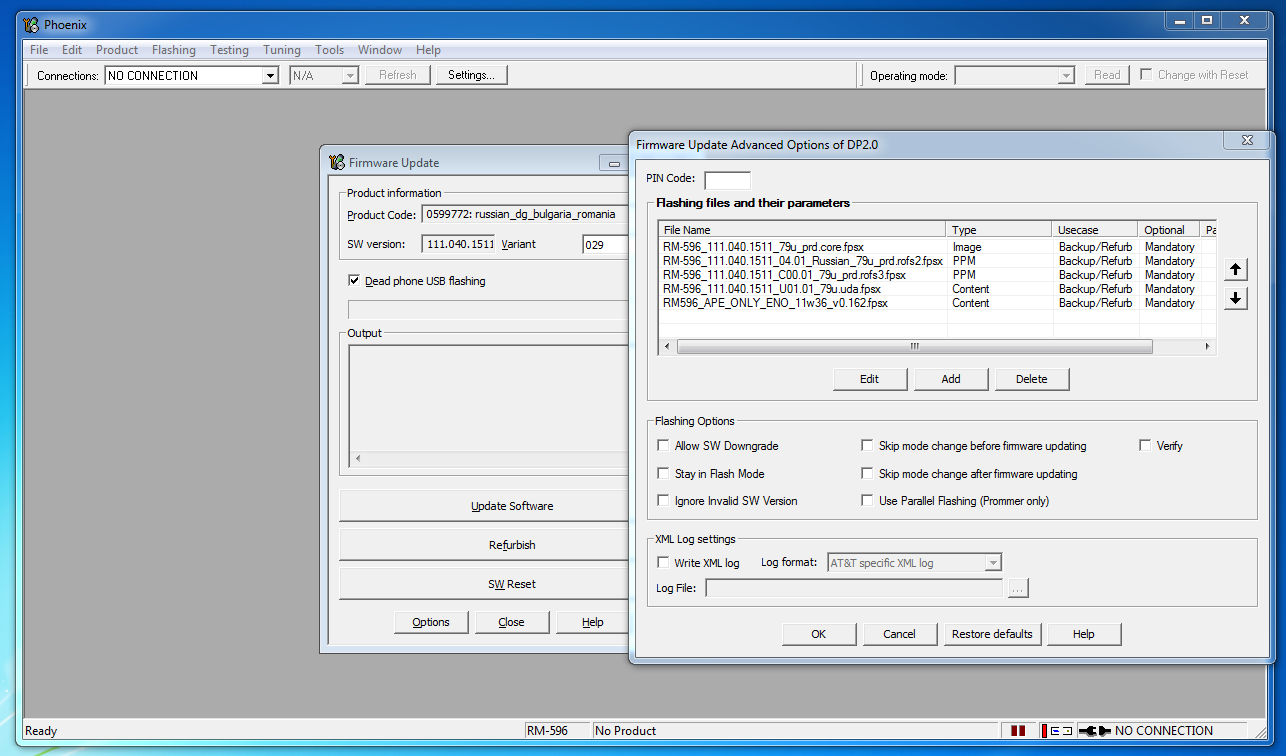Click the Firmware Update window icon
The width and height of the screenshot is (1286, 756).
coord(337,162)
